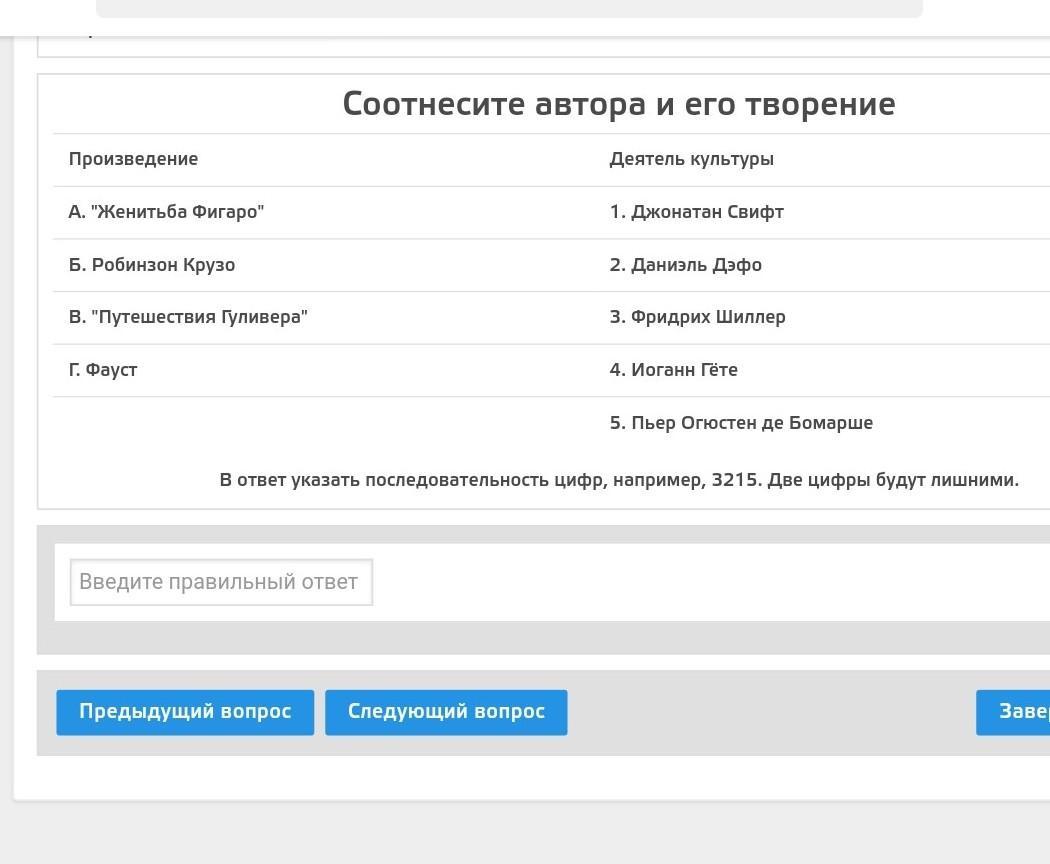Image resolution: width=1050 pixels, height=864 pixels.
Task: Click the partially visible Завер... finish button
Action: click(x=1013, y=712)
